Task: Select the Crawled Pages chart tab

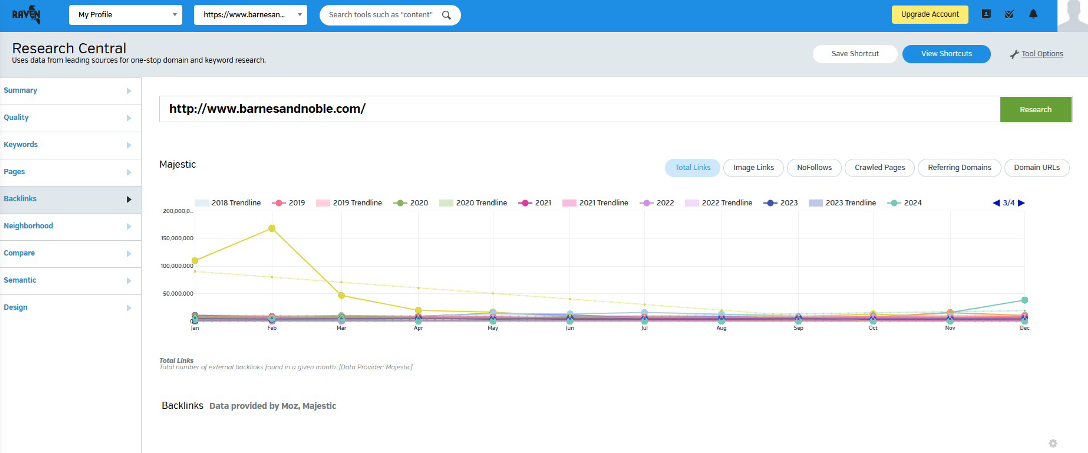Action: pyautogui.click(x=880, y=168)
